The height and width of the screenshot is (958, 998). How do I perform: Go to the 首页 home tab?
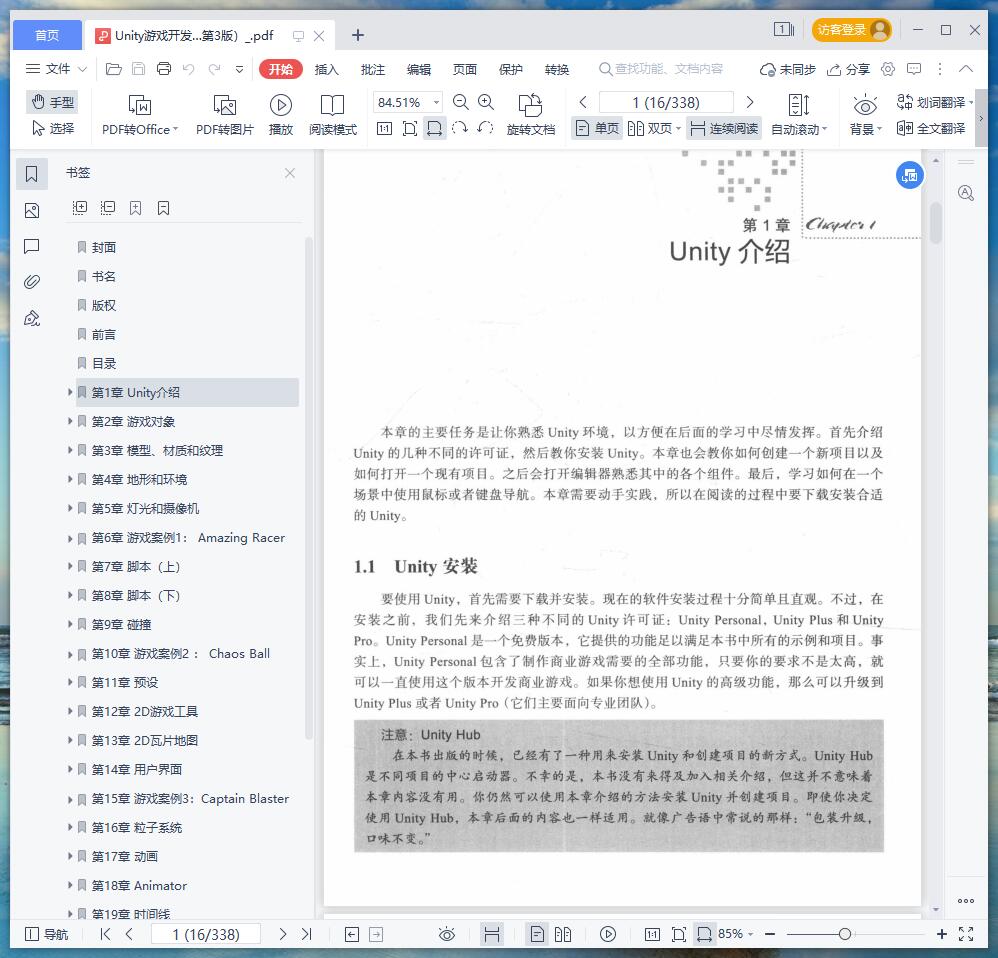[47, 35]
